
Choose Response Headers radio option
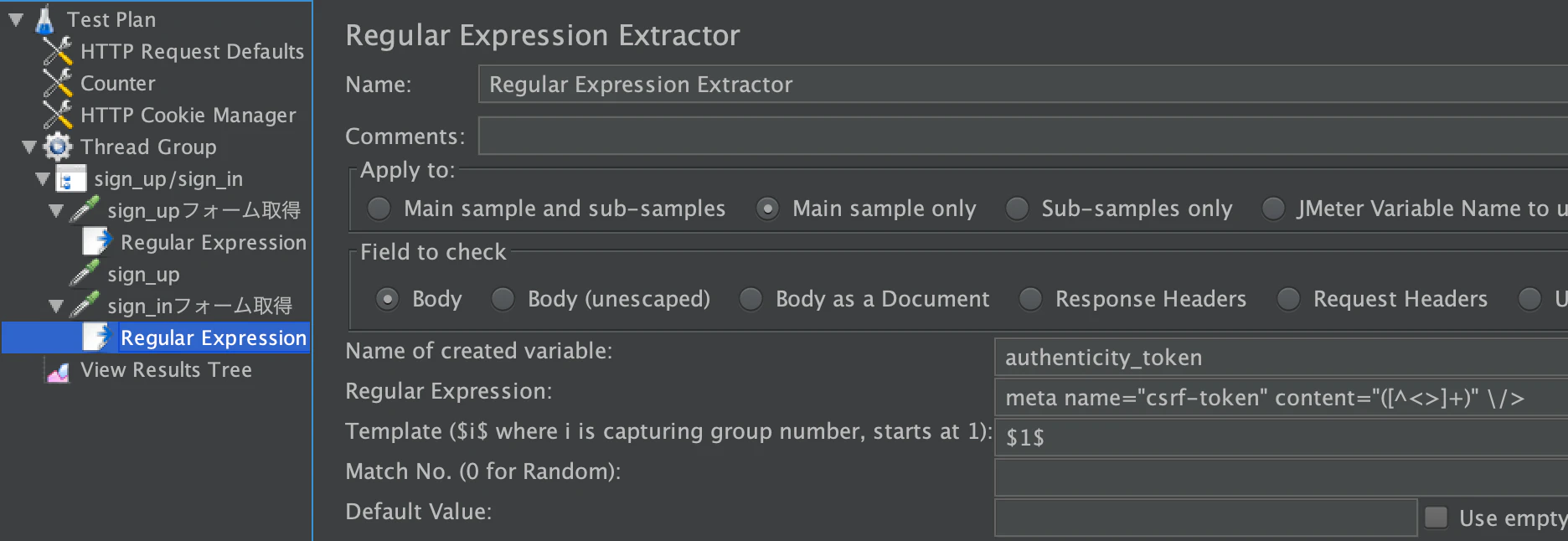(x=1030, y=299)
